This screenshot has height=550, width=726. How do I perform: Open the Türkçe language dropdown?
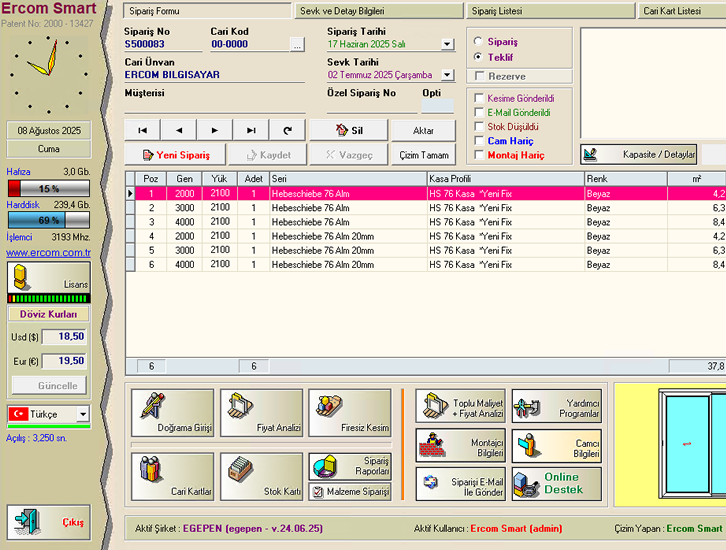(x=82, y=414)
